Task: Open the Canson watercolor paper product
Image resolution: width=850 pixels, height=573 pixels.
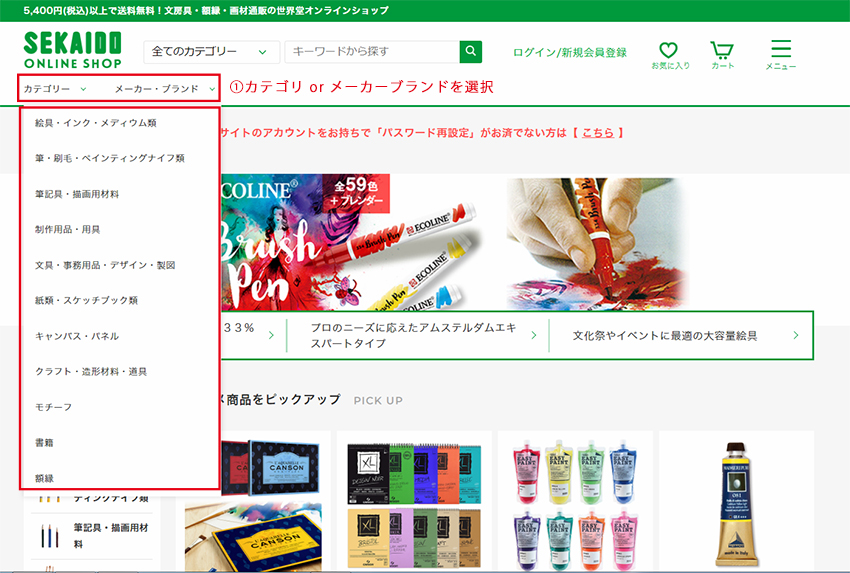Action: (253, 502)
